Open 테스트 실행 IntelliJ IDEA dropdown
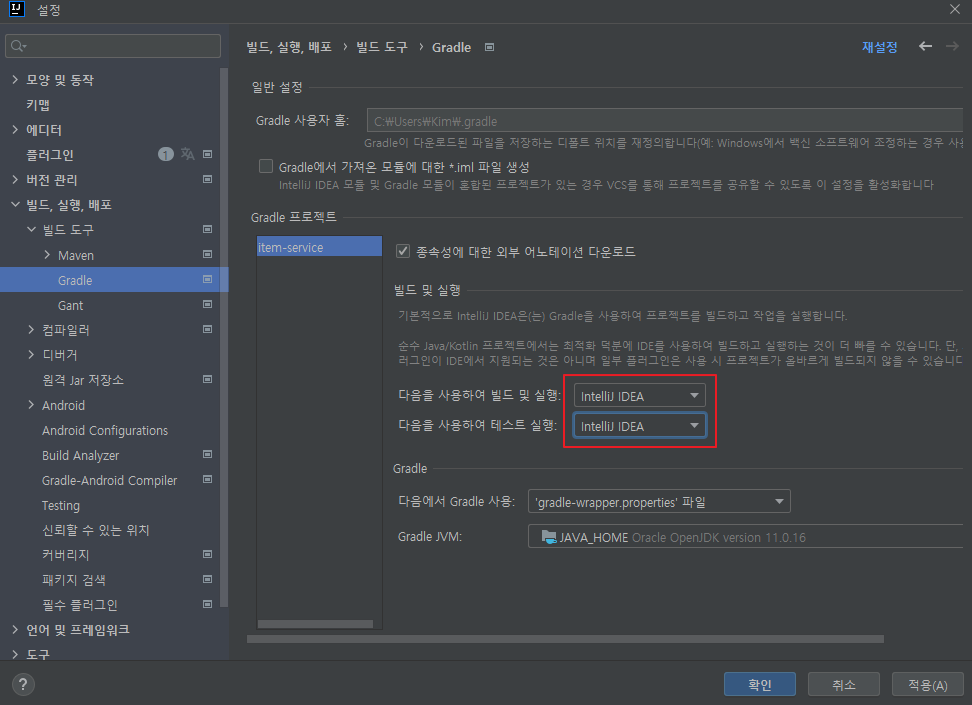Viewport: 972px width, 705px height. [x=640, y=425]
